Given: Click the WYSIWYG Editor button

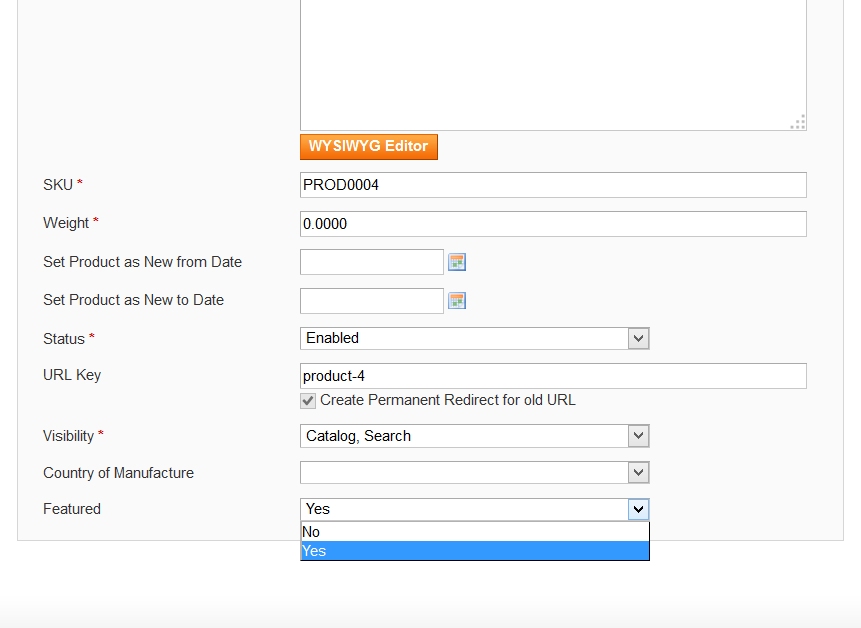Looking at the screenshot, I should 368,146.
